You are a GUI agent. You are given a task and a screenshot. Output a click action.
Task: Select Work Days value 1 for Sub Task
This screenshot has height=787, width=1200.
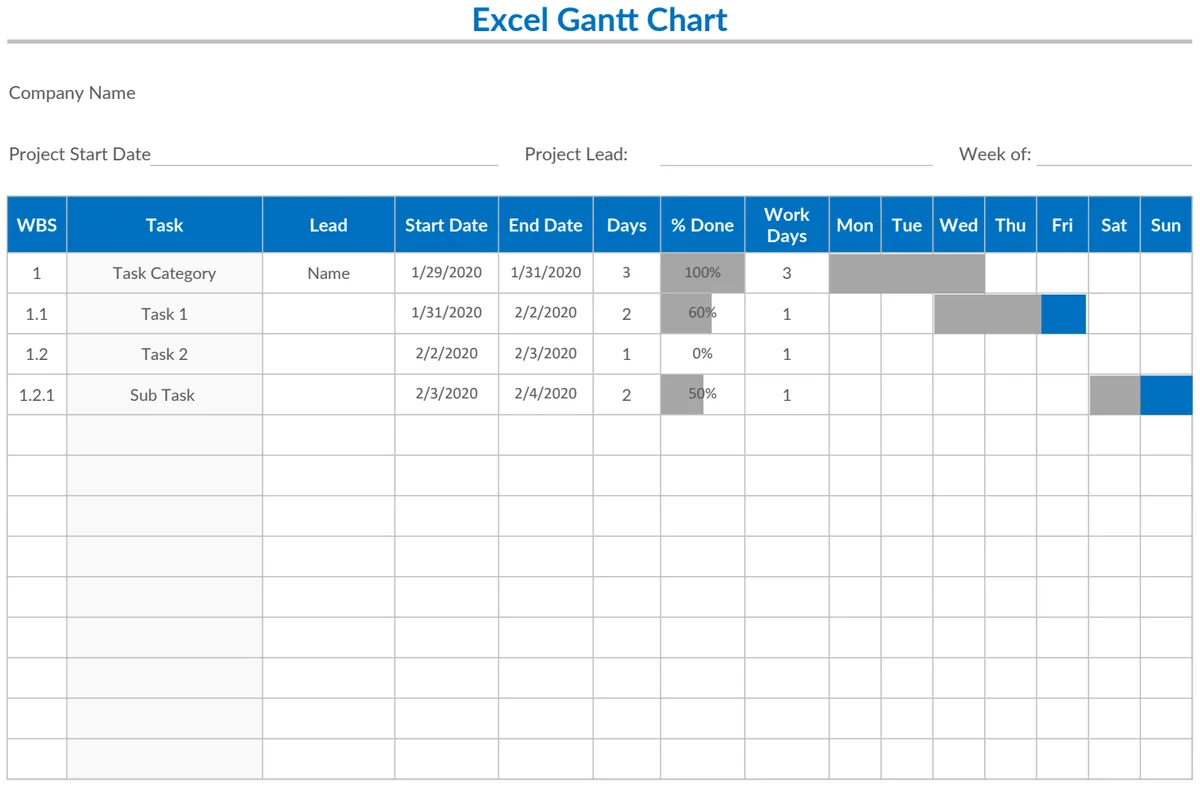click(x=787, y=395)
